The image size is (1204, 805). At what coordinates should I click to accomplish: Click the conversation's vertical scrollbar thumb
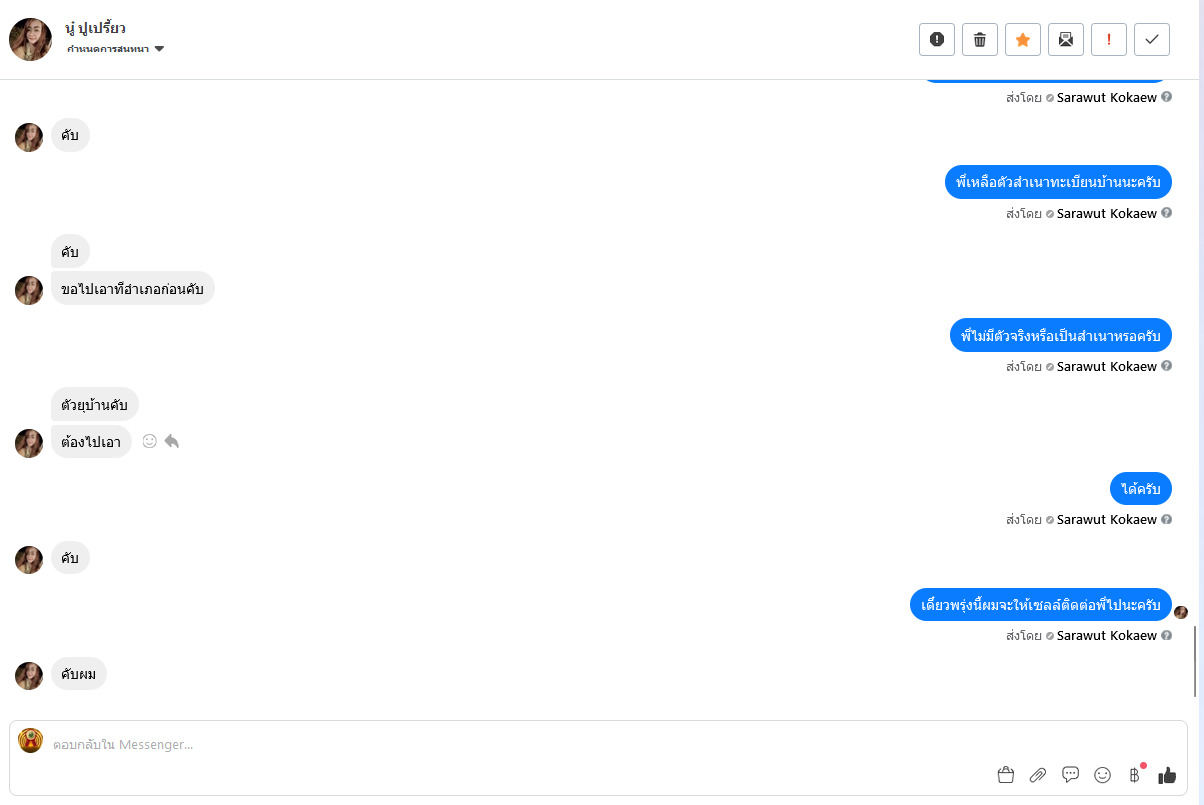1195,661
